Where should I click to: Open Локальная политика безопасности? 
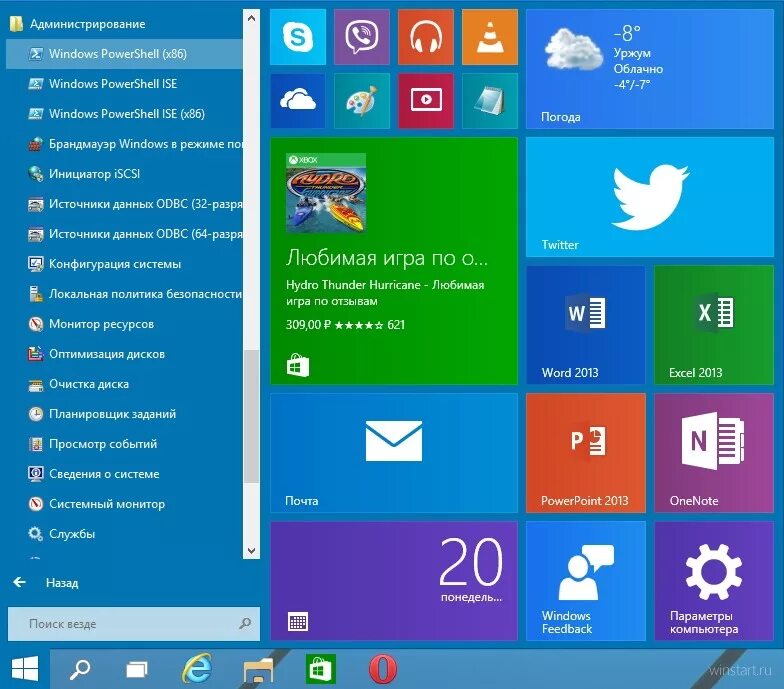pyautogui.click(x=124, y=294)
